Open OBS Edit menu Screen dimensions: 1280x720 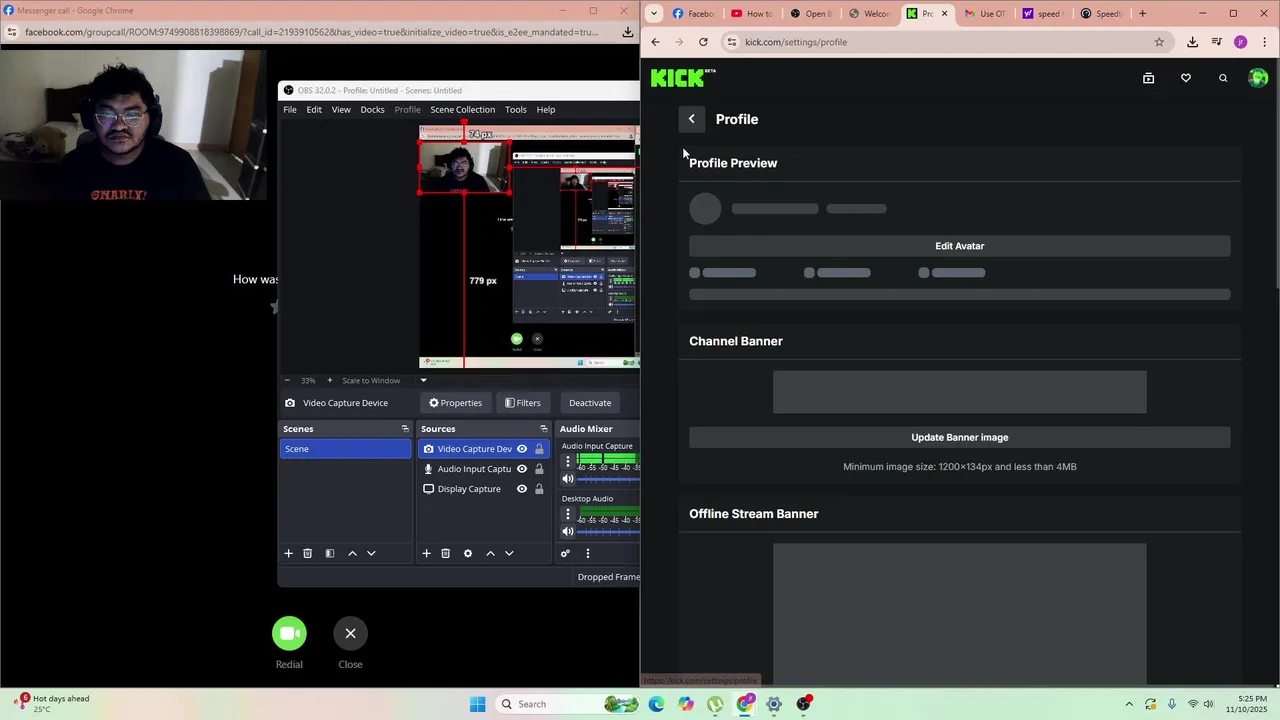314,110
